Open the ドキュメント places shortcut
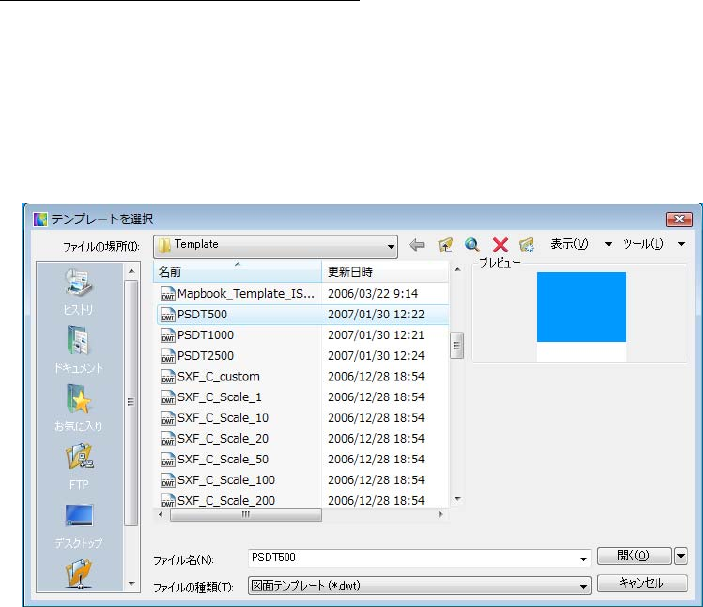The height and width of the screenshot is (607, 703). (79, 350)
